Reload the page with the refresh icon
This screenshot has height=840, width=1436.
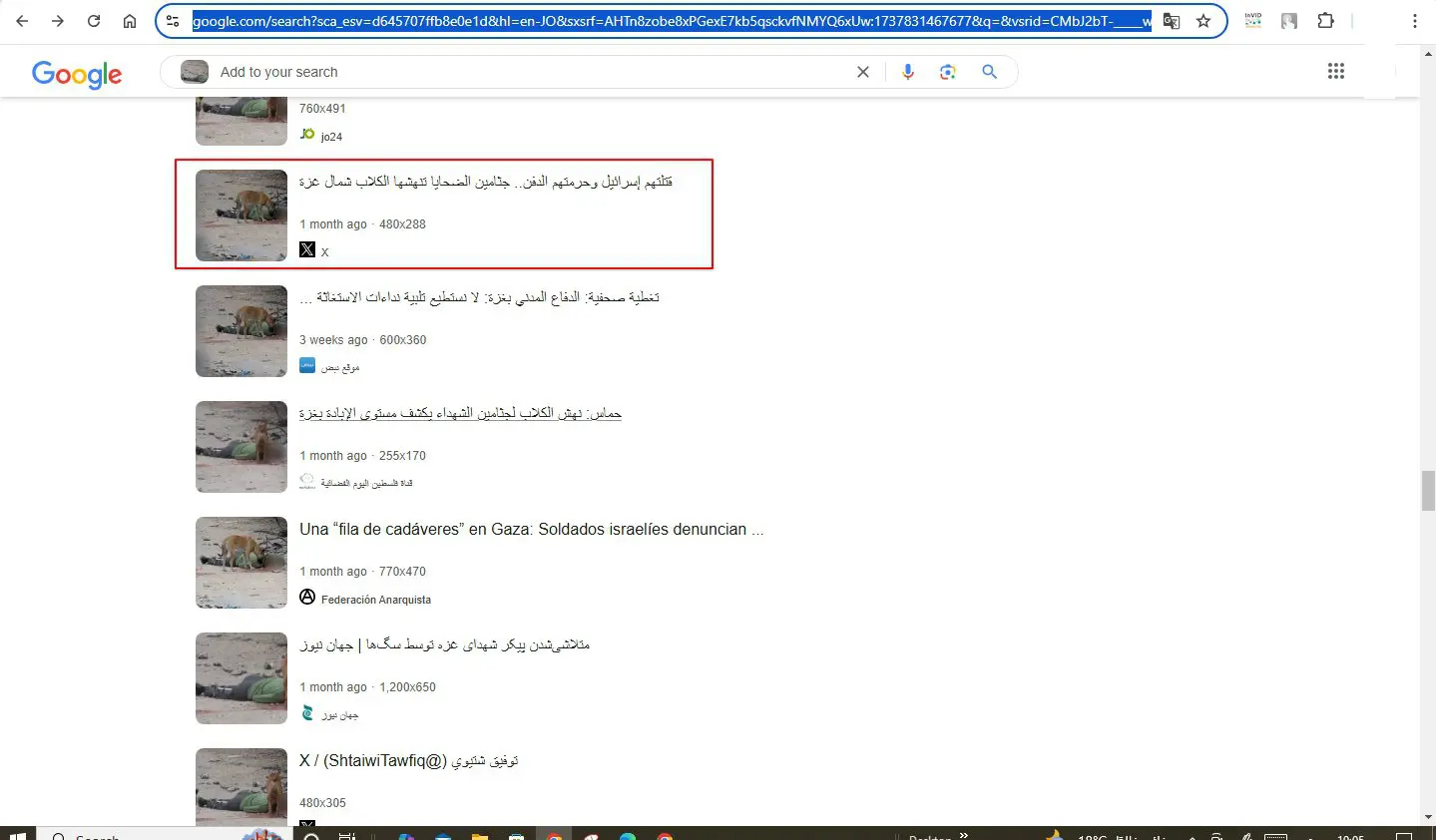94,21
